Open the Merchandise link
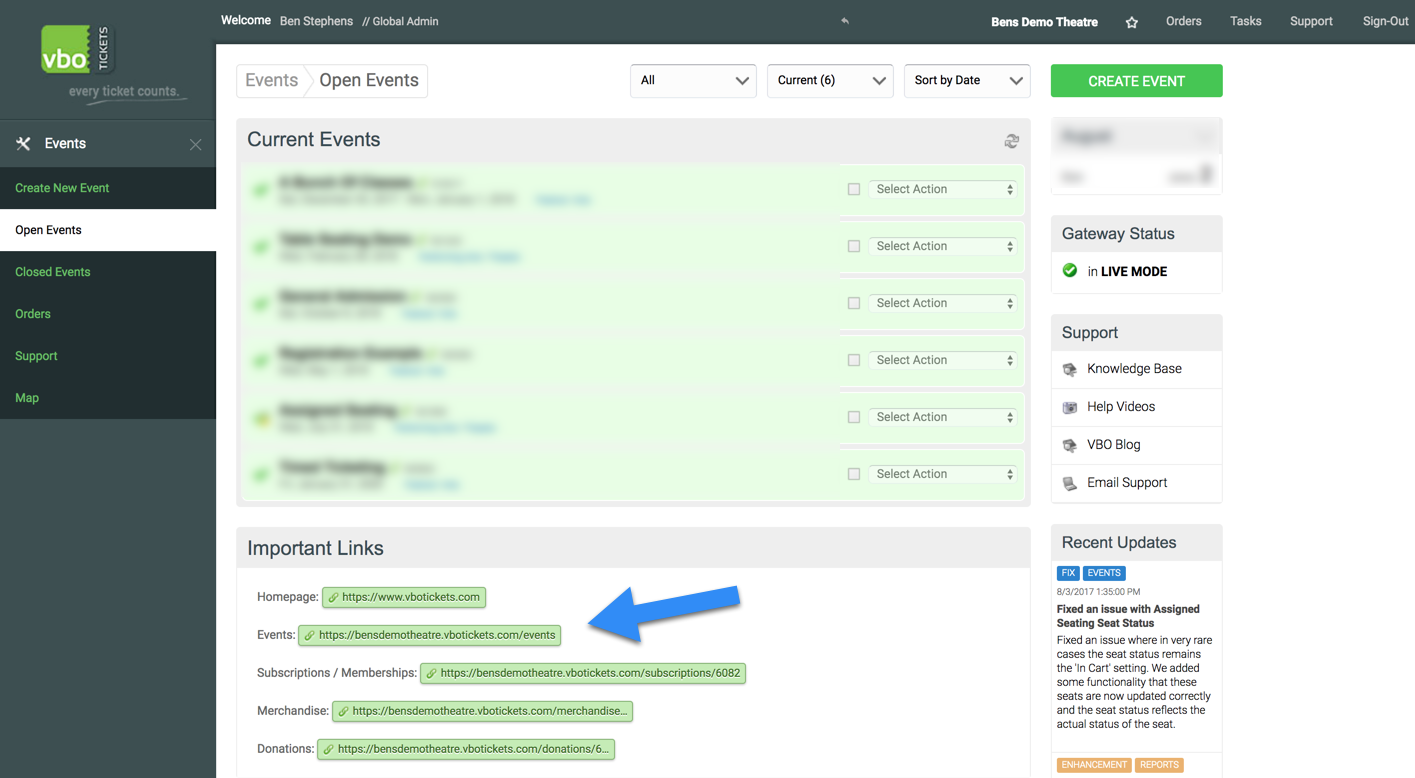Screen dimensions: 1415x778 [482, 711]
